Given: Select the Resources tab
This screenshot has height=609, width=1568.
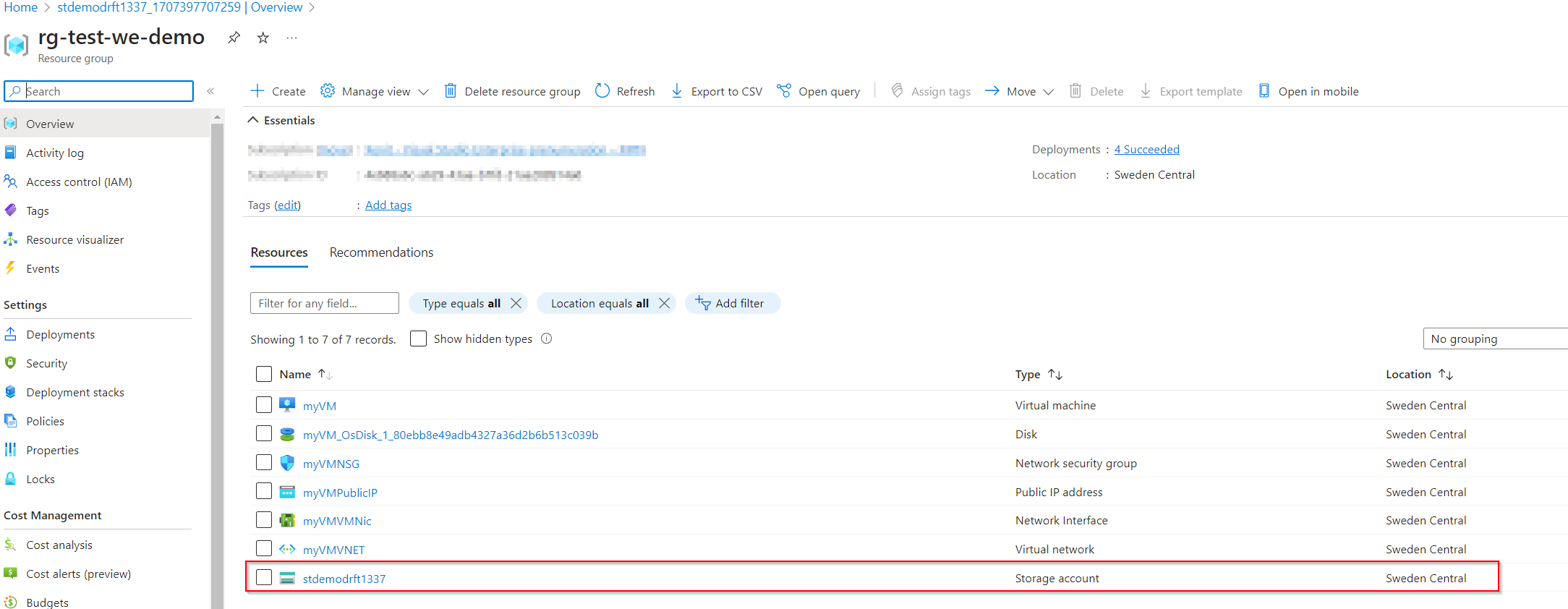Looking at the screenshot, I should click(x=279, y=252).
